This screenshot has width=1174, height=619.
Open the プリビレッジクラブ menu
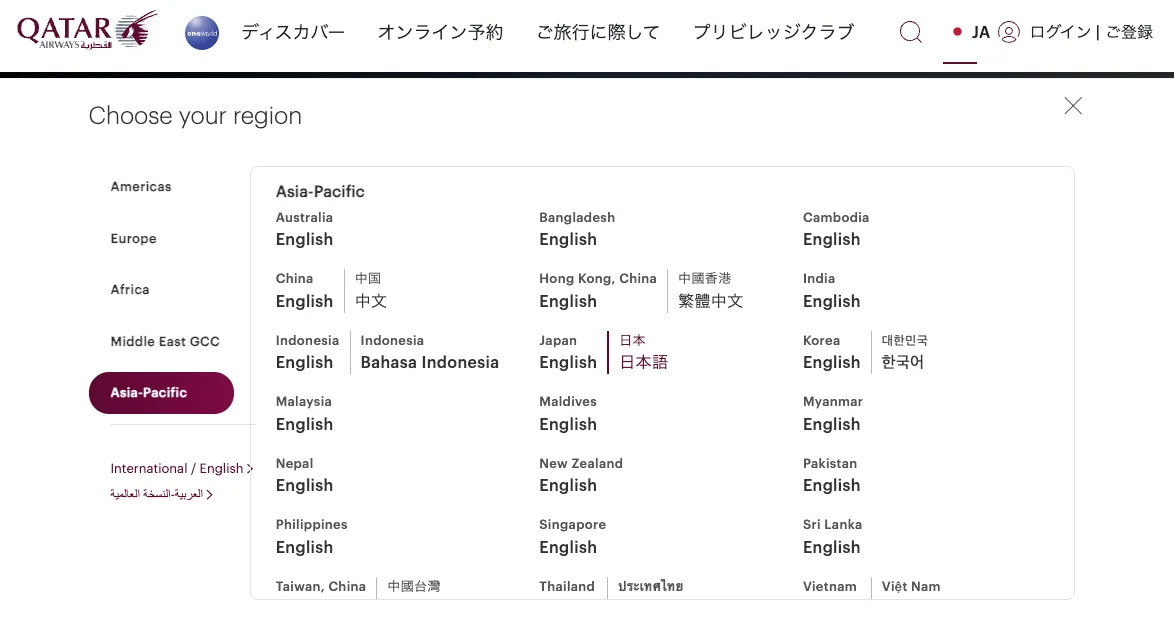click(773, 32)
